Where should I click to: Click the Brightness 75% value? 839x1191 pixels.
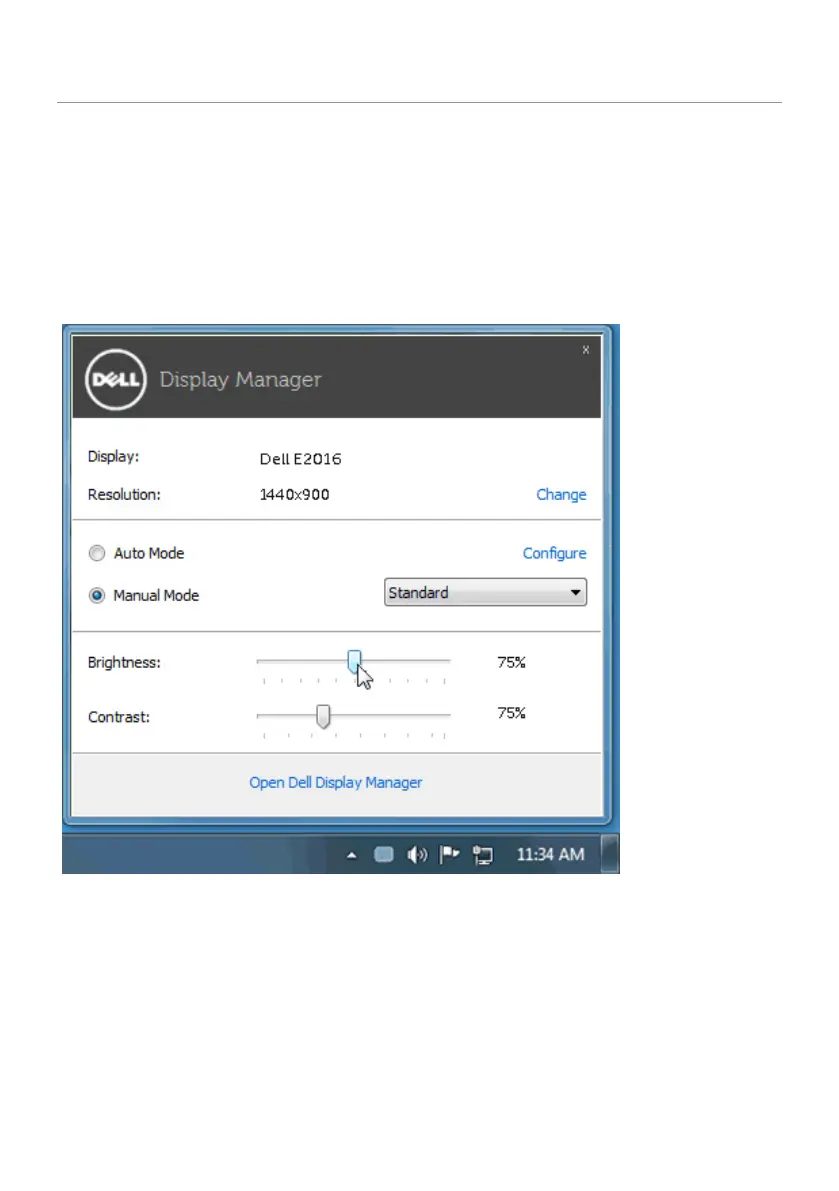tap(511, 662)
